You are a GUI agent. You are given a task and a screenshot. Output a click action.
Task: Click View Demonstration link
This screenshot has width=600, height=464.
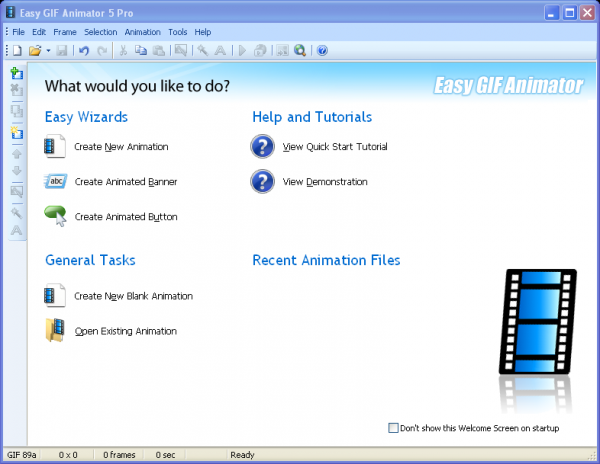tap(325, 182)
